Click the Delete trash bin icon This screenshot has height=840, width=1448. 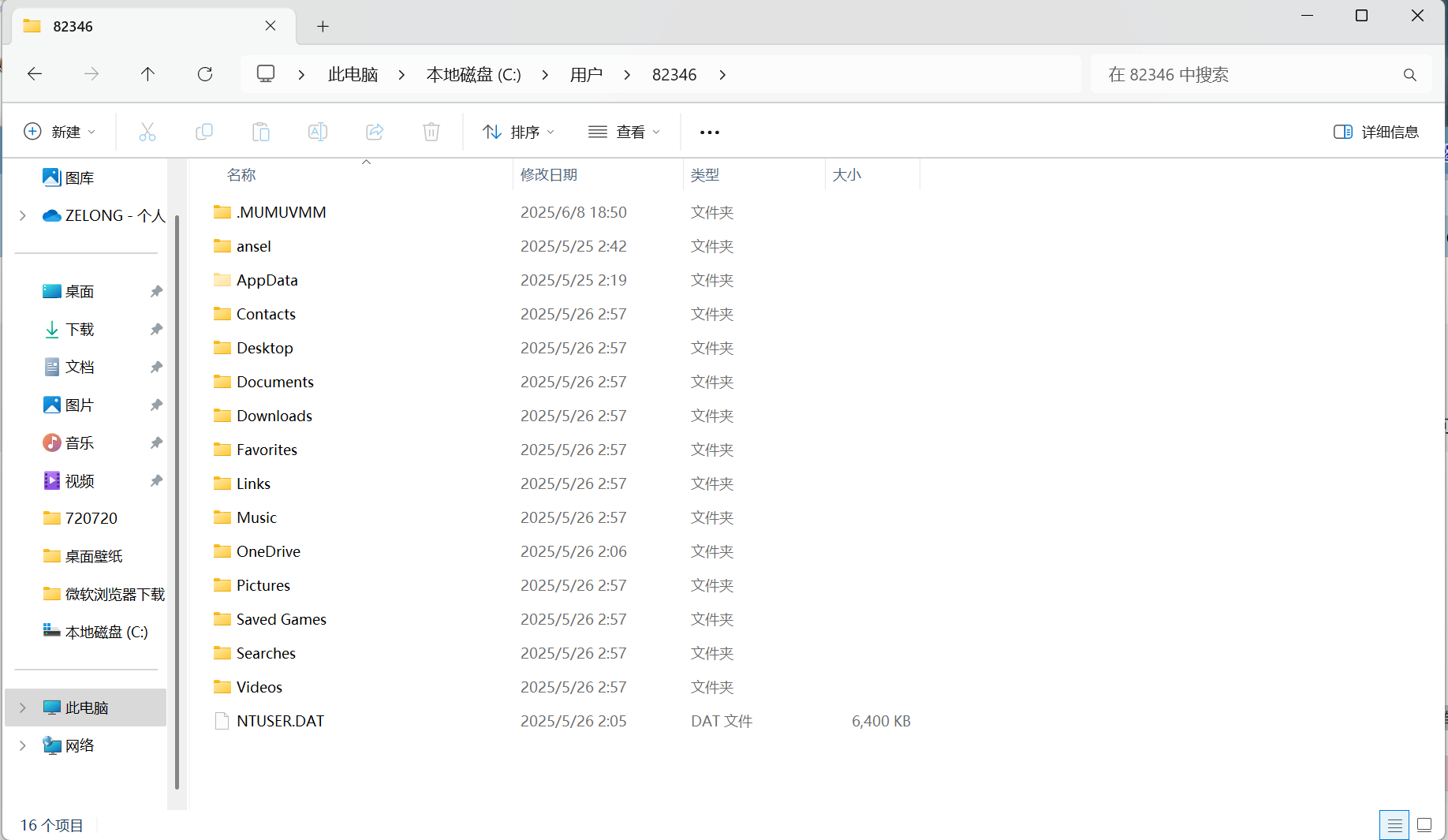point(431,132)
